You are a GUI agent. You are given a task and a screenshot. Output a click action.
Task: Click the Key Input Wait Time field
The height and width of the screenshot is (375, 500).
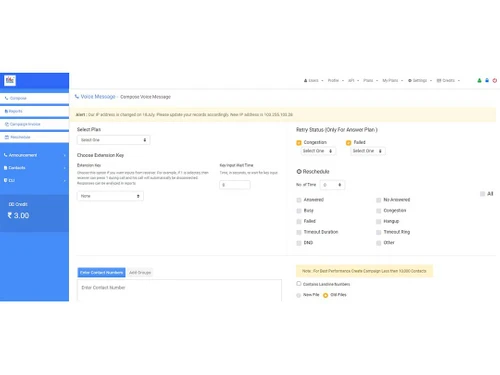coord(235,185)
